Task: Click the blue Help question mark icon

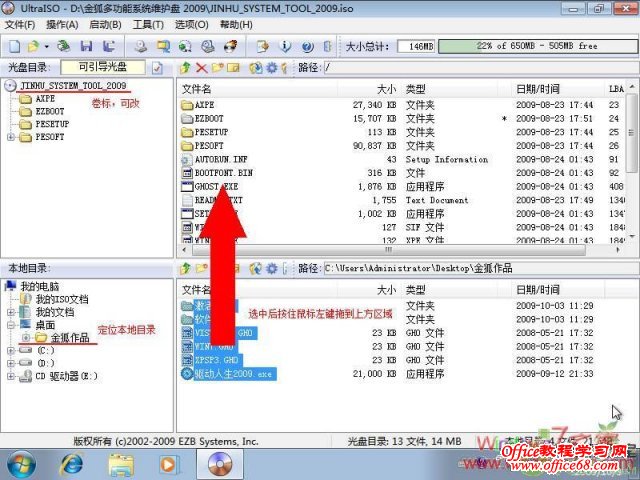Action: tap(307, 47)
